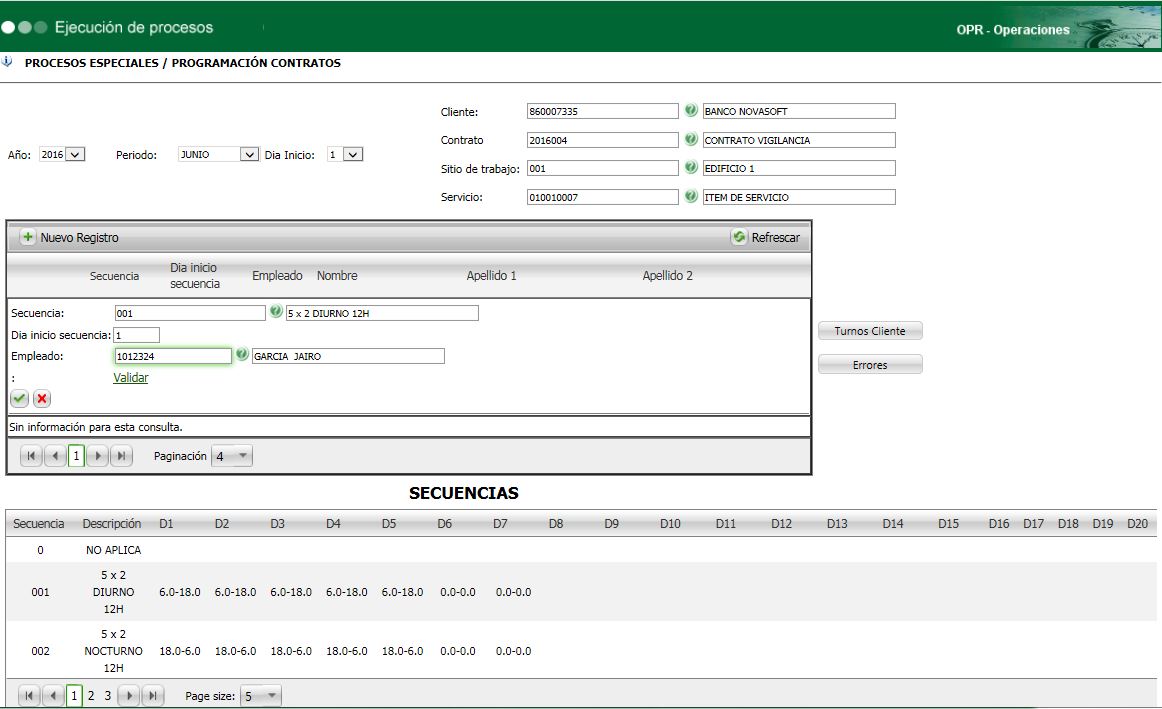Click D1 value 6.0-18.0 in row 001
1162x709 pixels.
(x=180, y=592)
